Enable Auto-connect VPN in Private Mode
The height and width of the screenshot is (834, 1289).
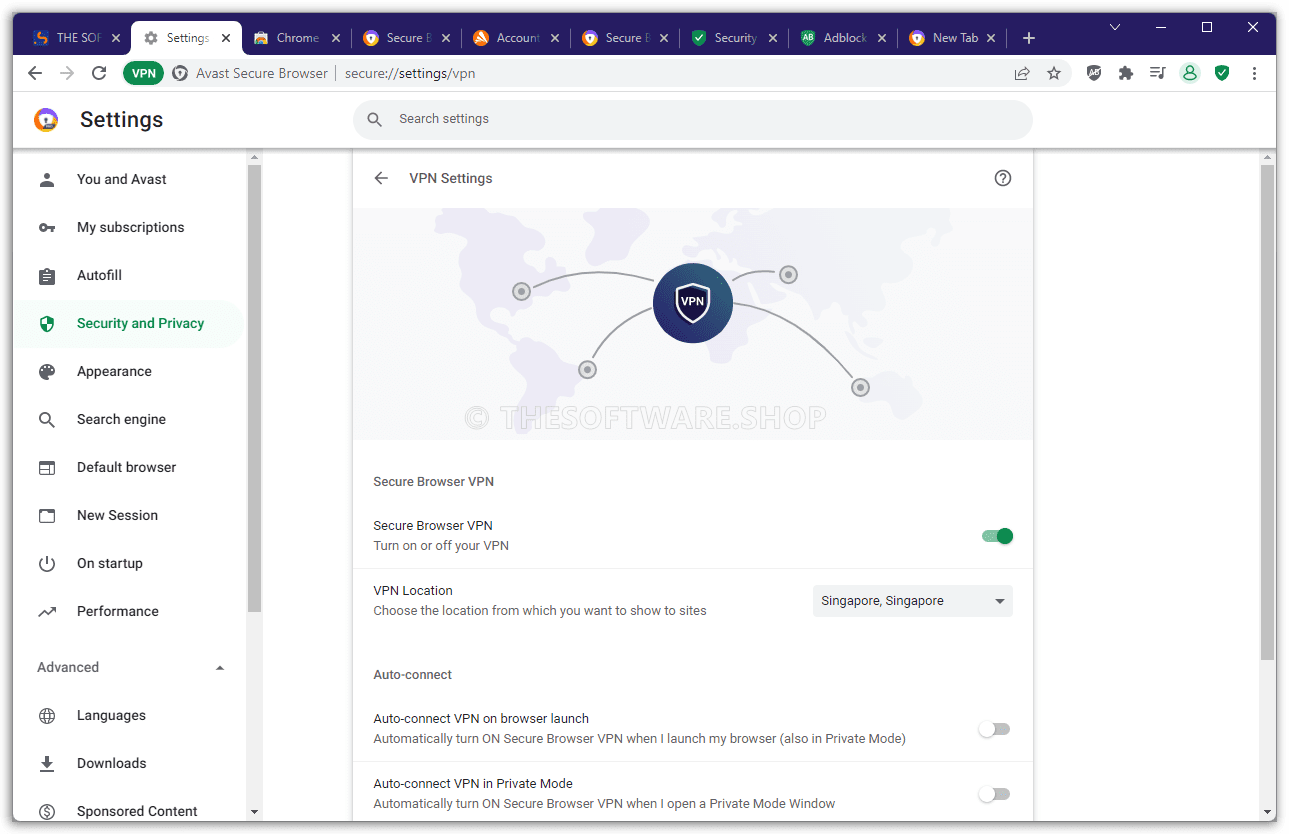click(x=994, y=794)
